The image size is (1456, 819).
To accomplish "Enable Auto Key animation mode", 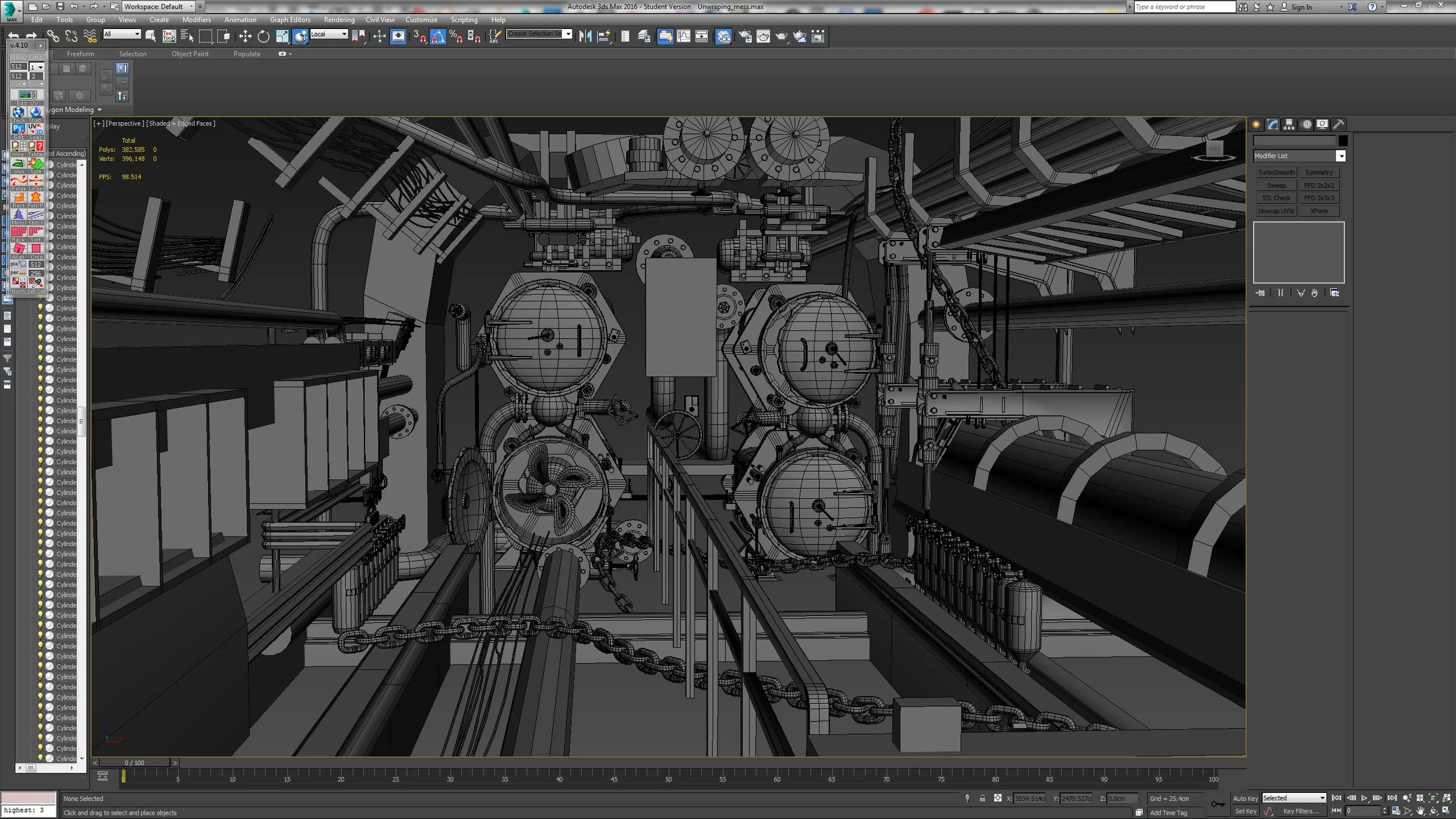I will [x=1246, y=798].
